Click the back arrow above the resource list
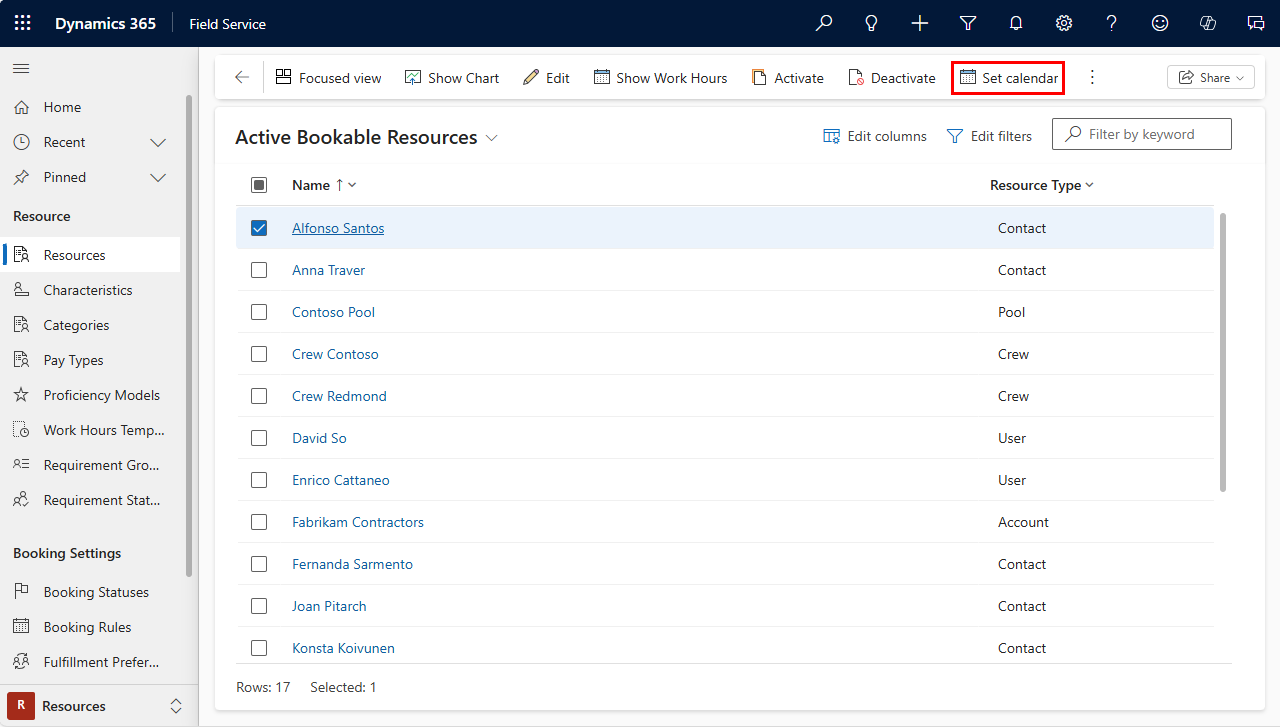Screen dimensions: 1280x727 (x=241, y=77)
